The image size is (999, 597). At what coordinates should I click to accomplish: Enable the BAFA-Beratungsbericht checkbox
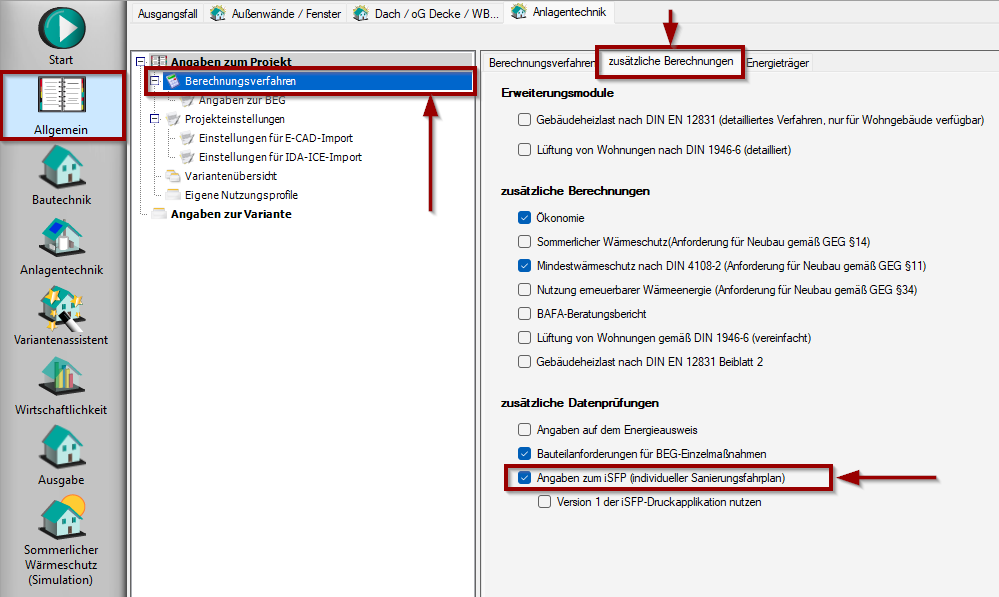click(x=524, y=313)
